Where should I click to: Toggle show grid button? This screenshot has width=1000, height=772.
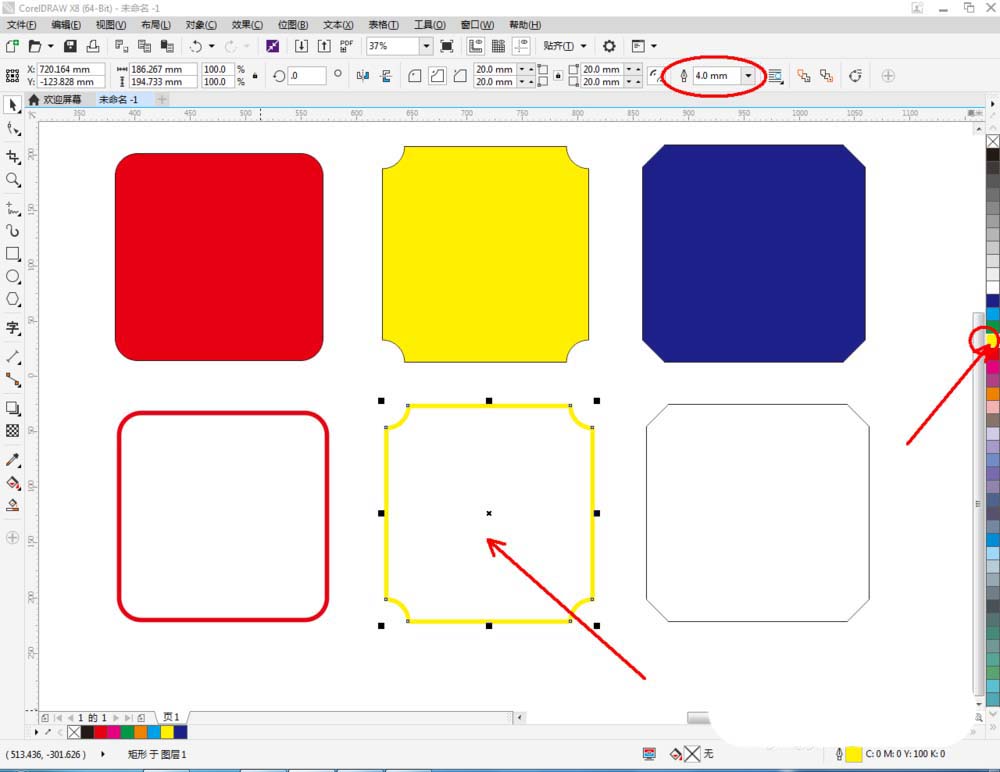tap(499, 46)
